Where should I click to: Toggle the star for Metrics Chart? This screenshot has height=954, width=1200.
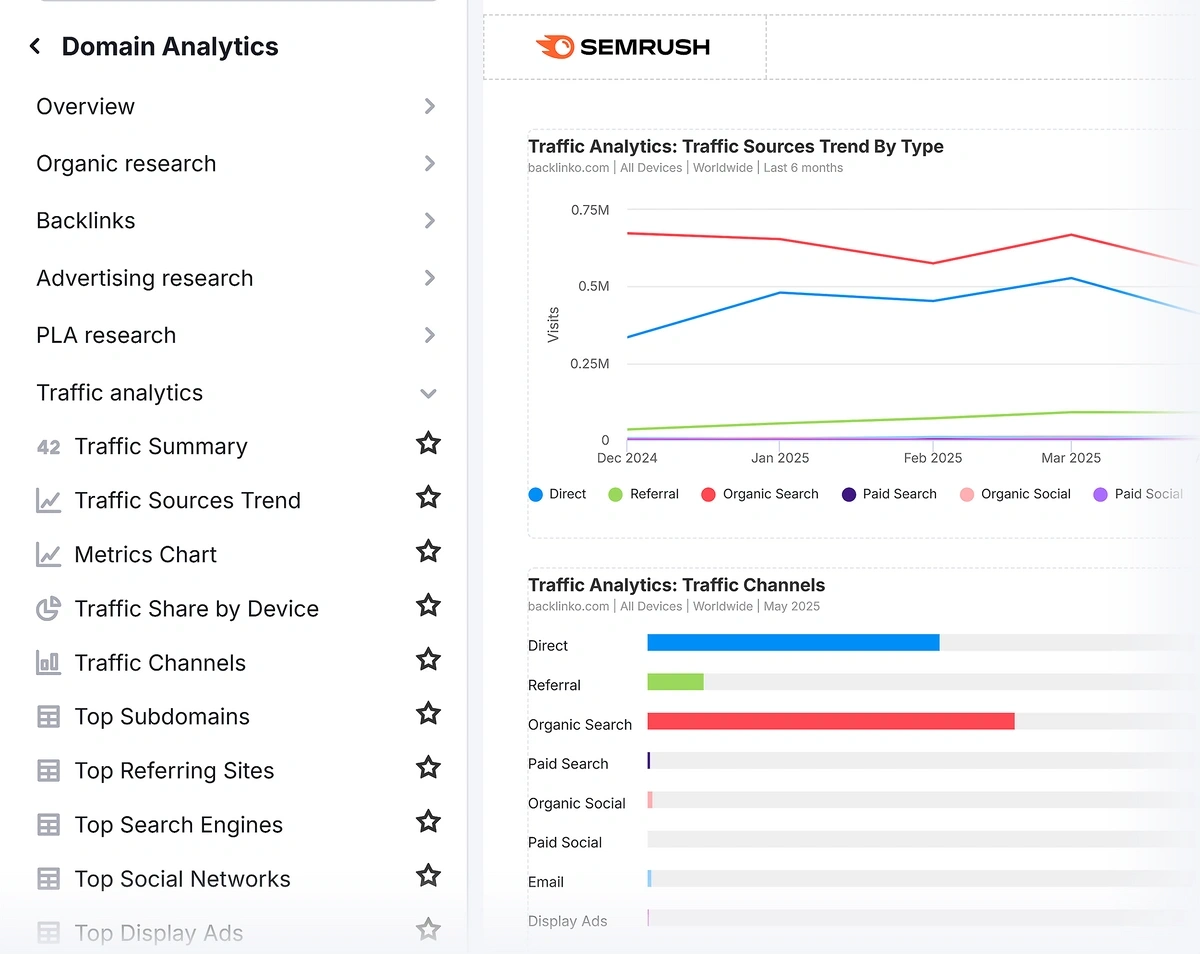point(428,551)
